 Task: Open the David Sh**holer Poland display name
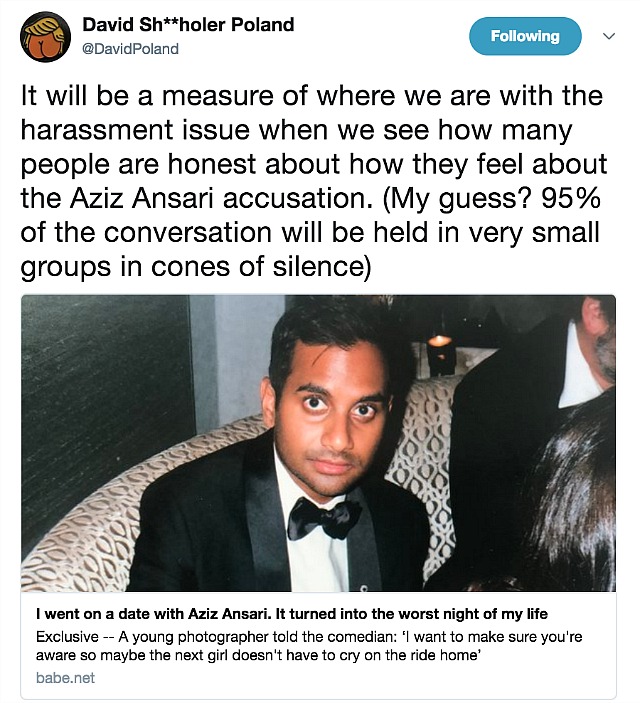tap(188, 25)
